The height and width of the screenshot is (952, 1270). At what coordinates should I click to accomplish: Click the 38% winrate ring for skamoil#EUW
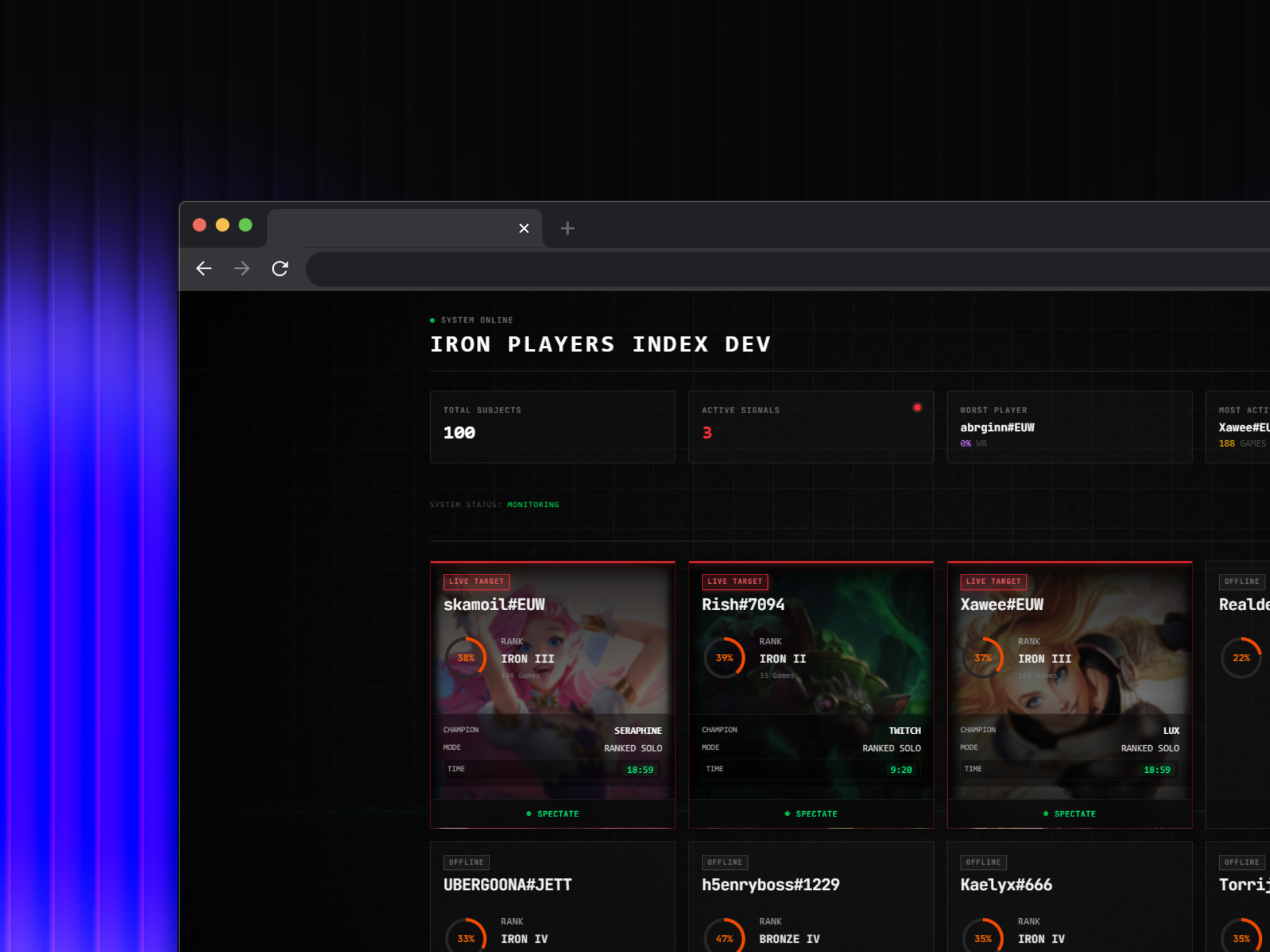(x=466, y=658)
